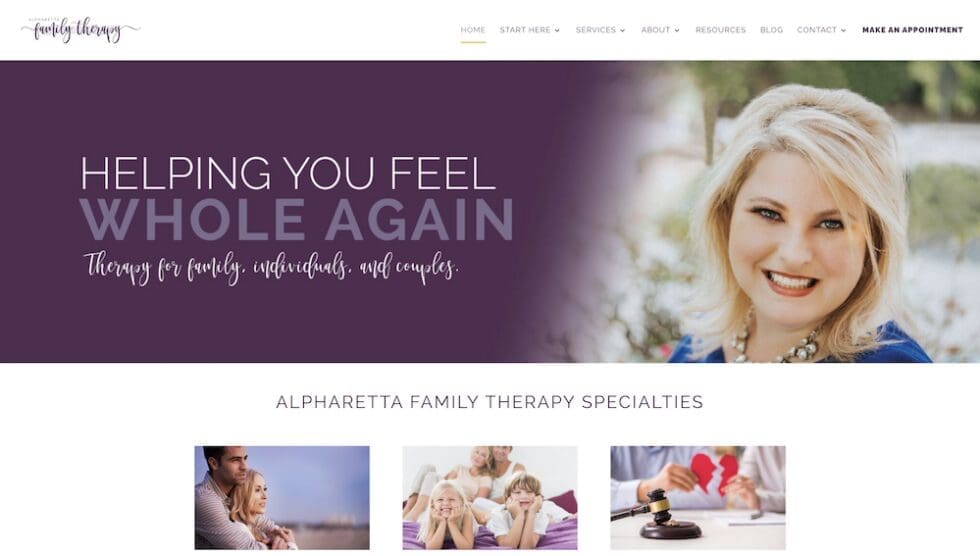Image resolution: width=980 pixels, height=556 pixels.
Task: Select the broken heart and gavel thumbnail
Action: click(698, 497)
